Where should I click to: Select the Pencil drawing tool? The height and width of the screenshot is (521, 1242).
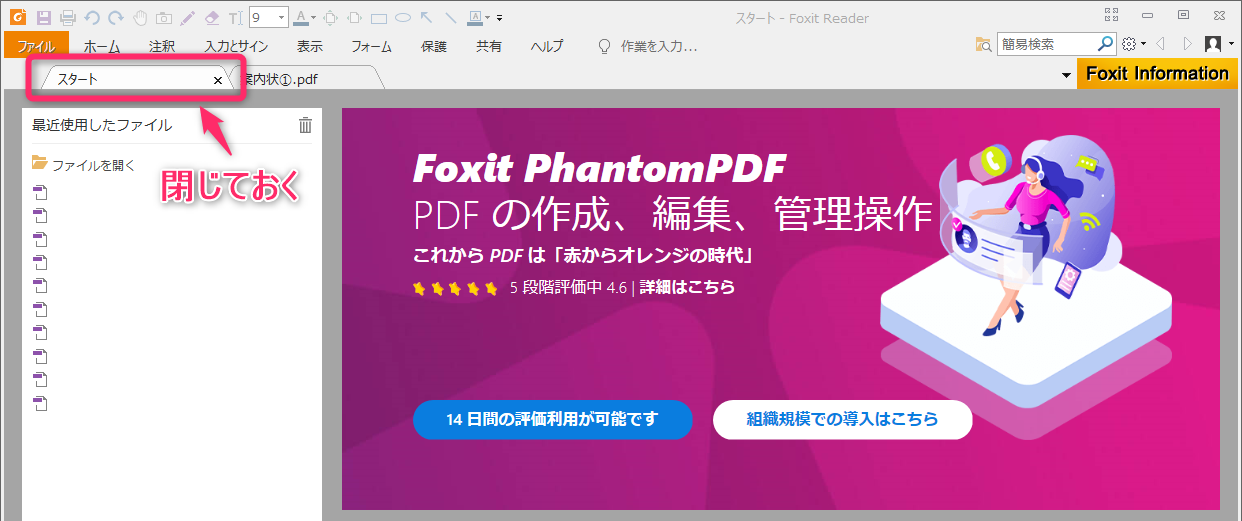pos(187,18)
